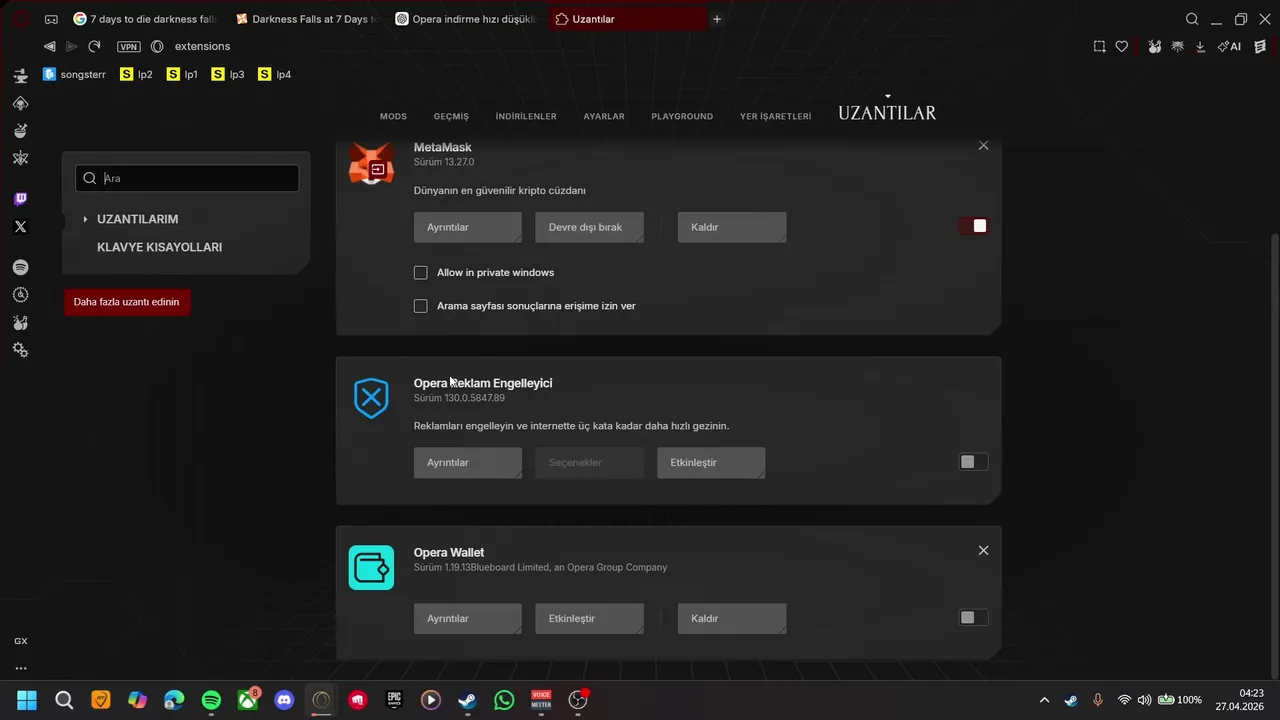Click the MetaMask fox extension icon
The width and height of the screenshot is (1280, 720).
tap(371, 164)
